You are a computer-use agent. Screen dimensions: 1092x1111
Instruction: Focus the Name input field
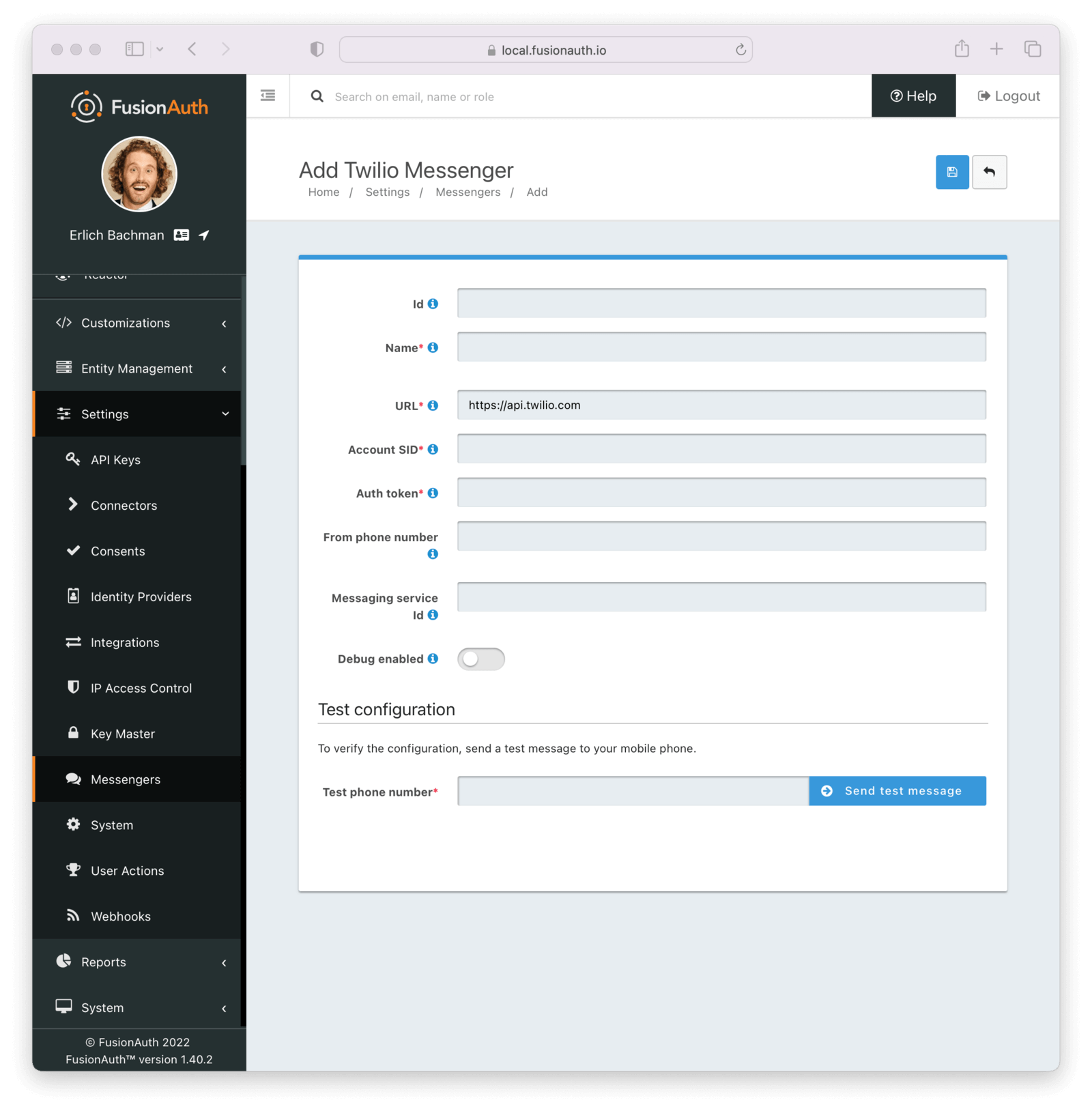pyautogui.click(x=721, y=347)
